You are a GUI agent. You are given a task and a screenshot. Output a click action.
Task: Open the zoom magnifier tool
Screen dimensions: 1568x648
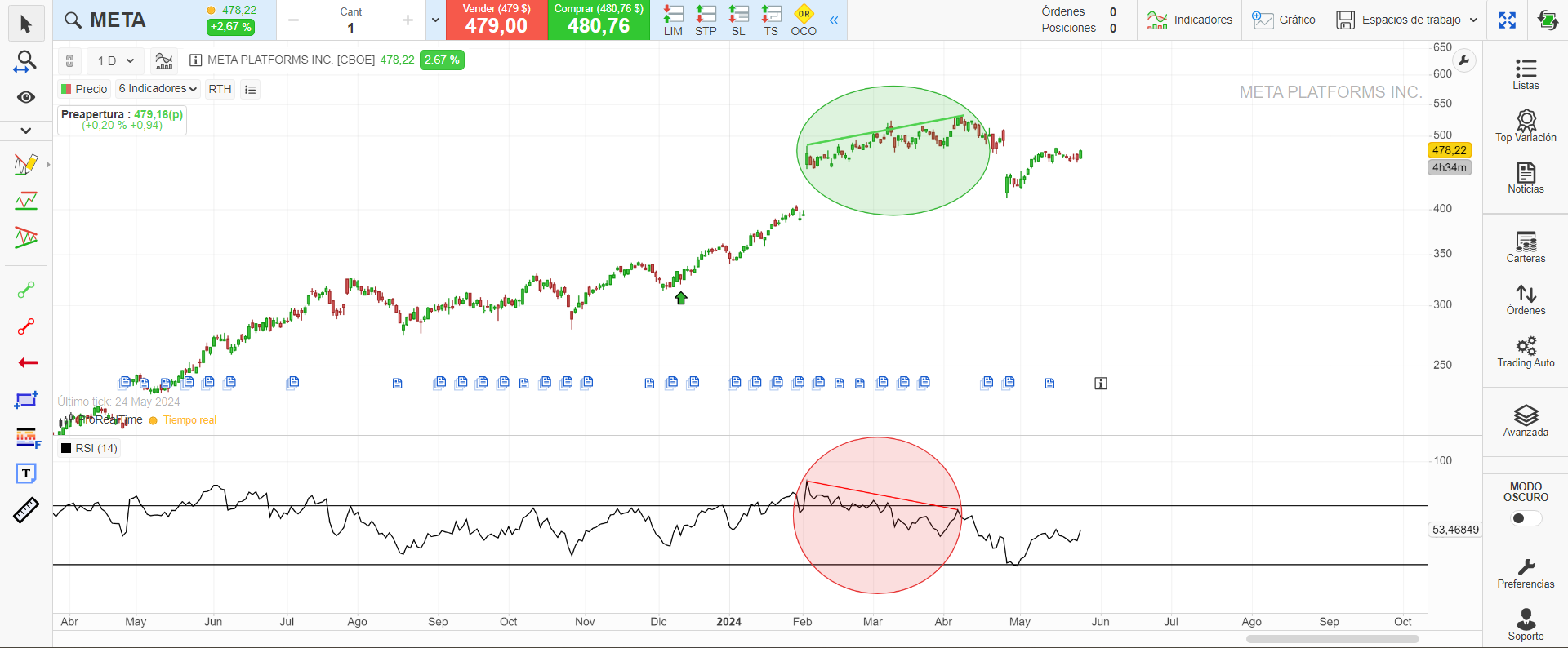point(26,61)
